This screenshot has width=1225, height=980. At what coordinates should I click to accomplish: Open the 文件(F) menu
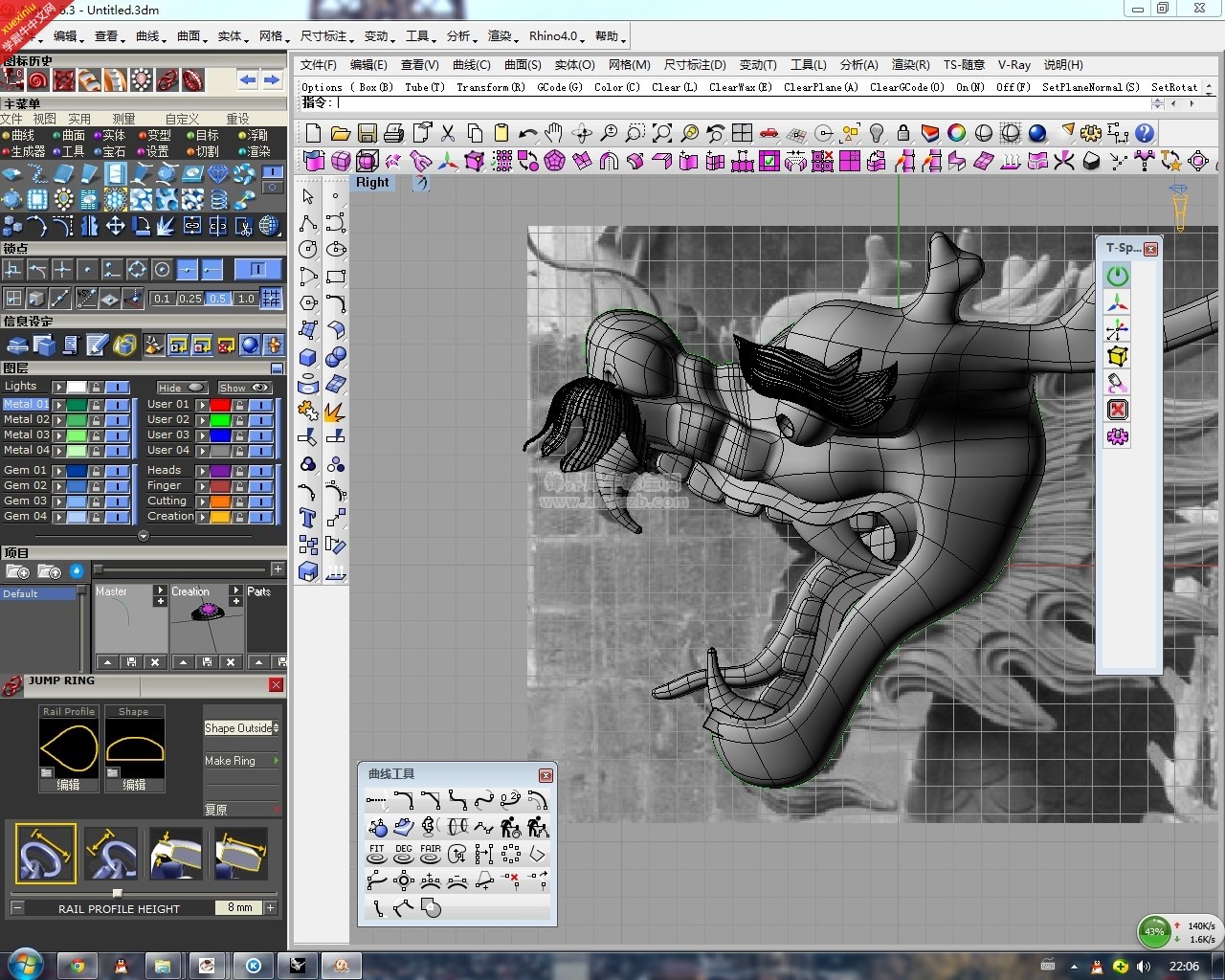click(319, 65)
